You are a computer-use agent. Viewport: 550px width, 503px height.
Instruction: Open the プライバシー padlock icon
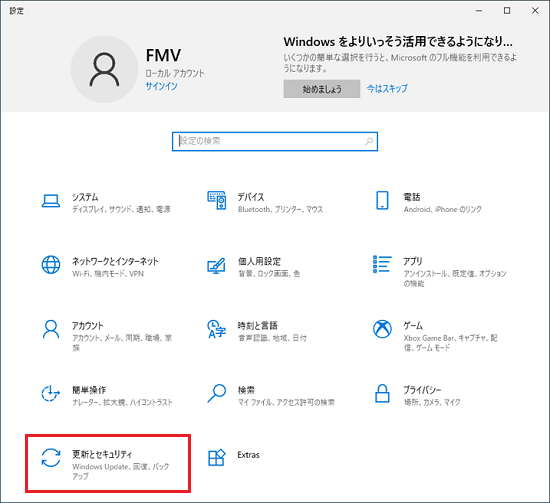[x=382, y=393]
